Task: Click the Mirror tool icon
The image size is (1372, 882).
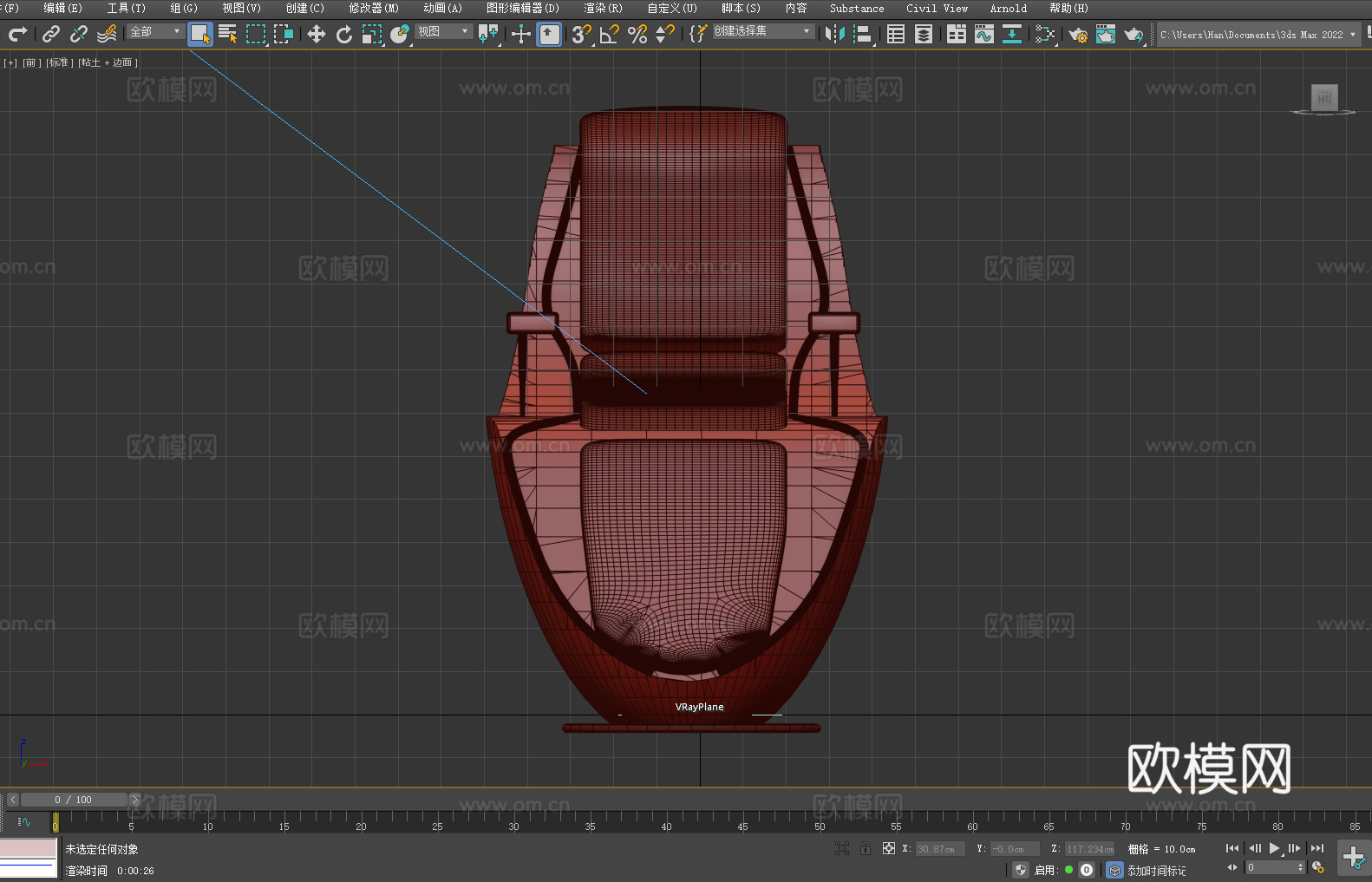Action: tap(835, 34)
